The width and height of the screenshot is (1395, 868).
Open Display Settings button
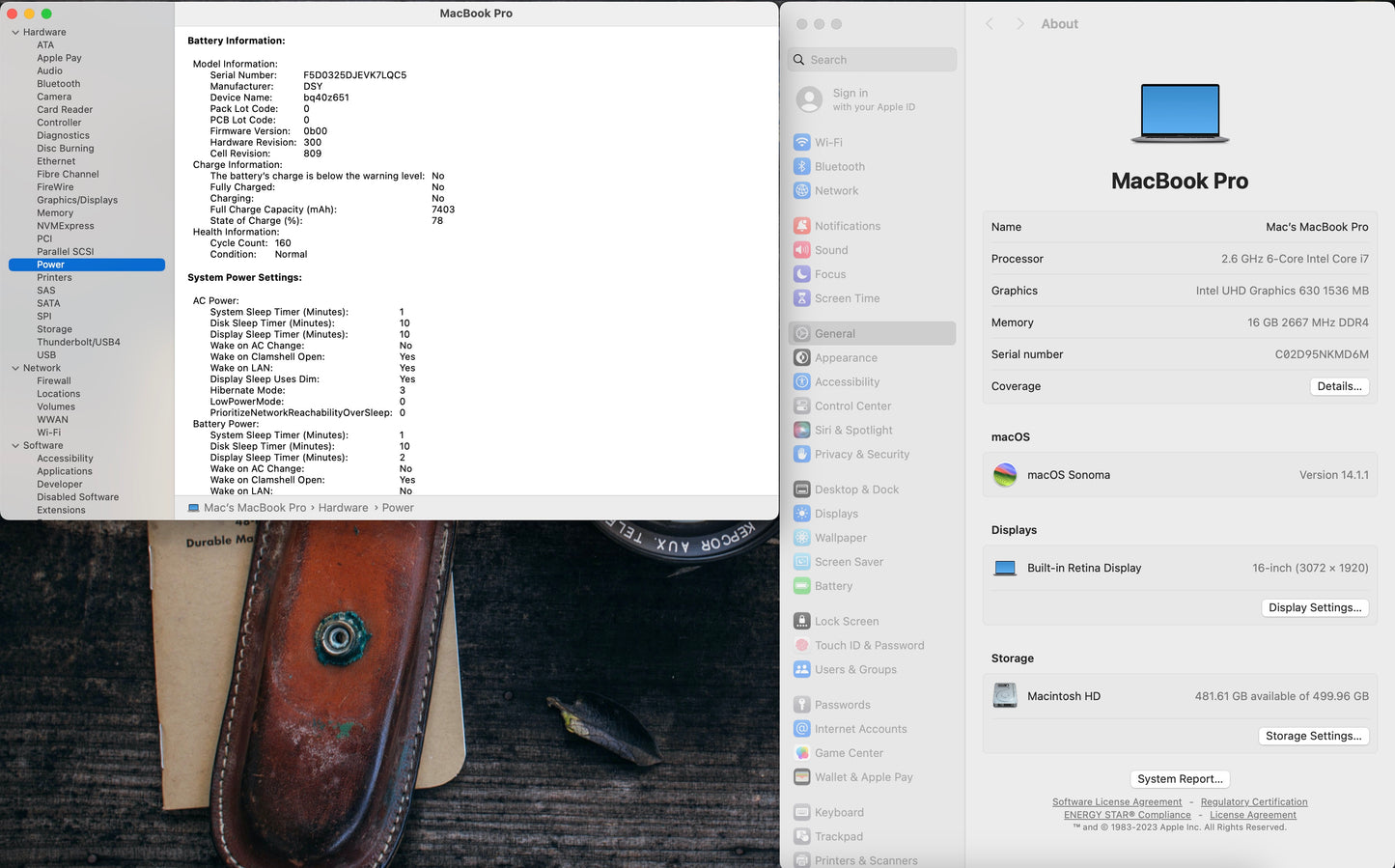1314,608
